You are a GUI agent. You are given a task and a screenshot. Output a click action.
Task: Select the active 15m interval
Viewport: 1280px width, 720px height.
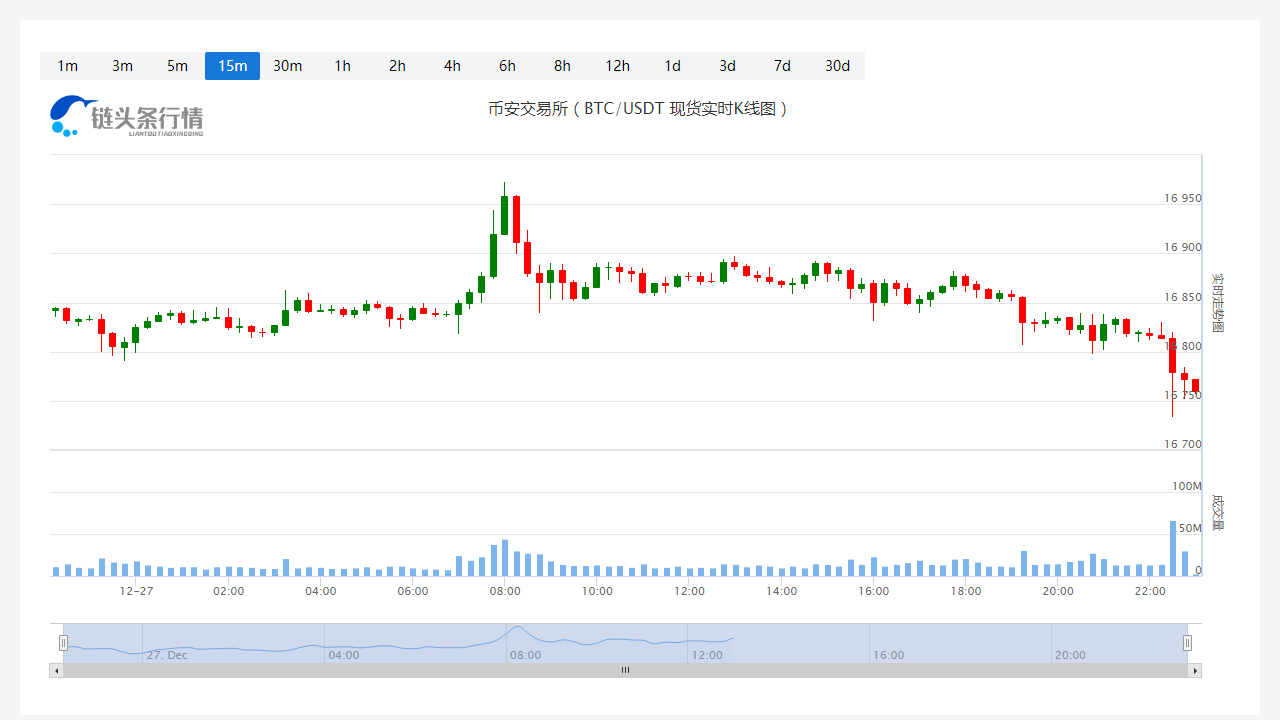tap(232, 66)
